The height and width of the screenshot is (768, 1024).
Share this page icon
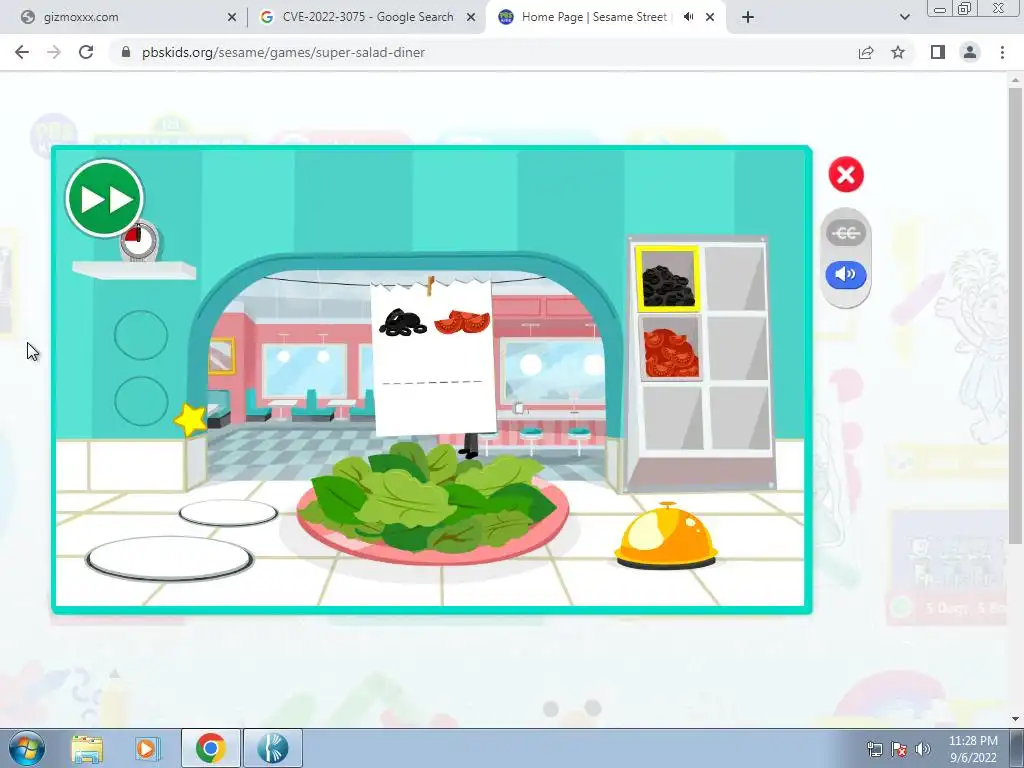[866, 52]
